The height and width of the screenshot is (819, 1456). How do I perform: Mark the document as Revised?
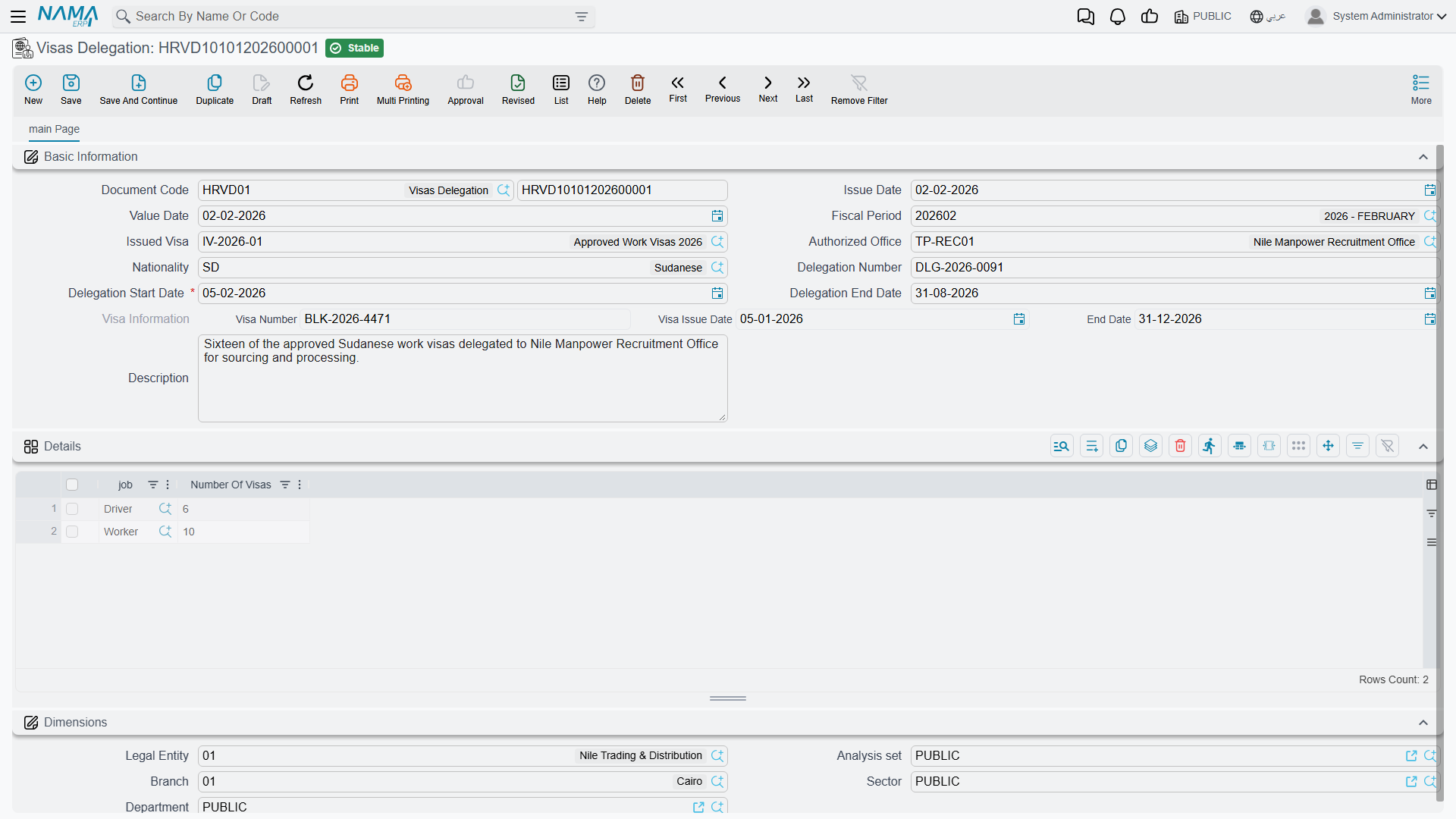pos(518,89)
